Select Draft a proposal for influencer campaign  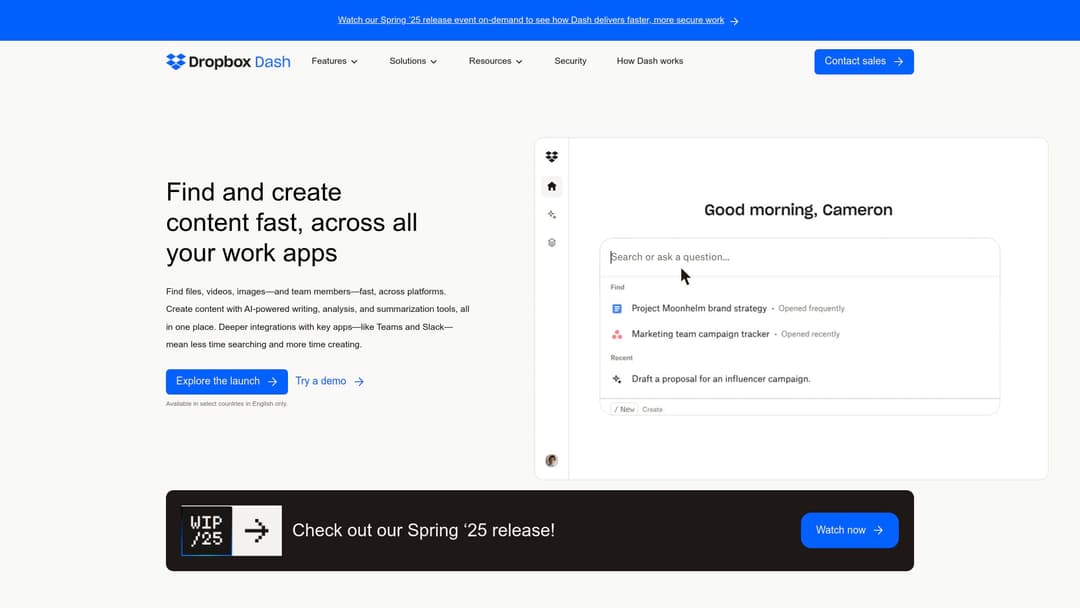(721, 379)
